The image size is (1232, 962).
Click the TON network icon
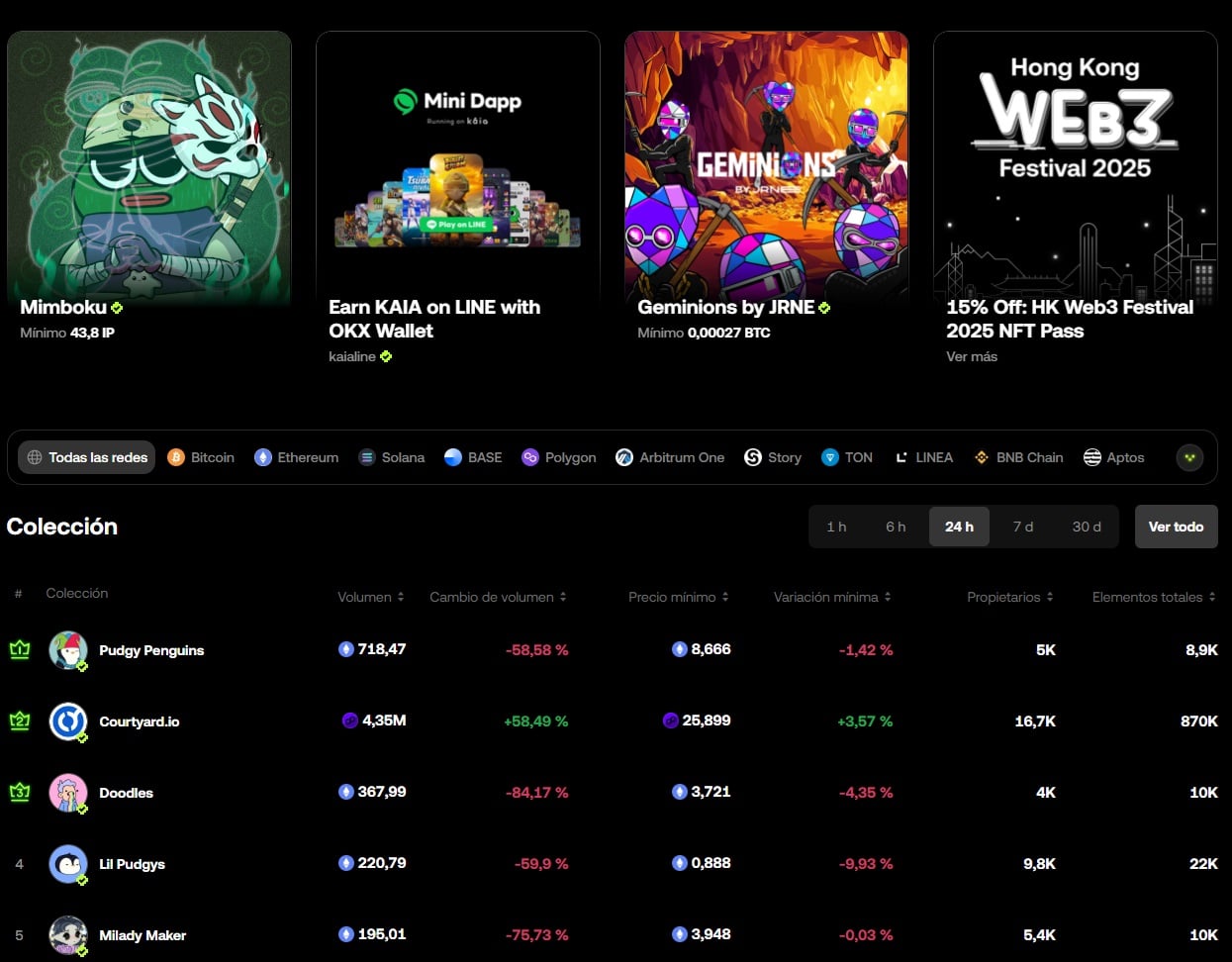tap(828, 457)
